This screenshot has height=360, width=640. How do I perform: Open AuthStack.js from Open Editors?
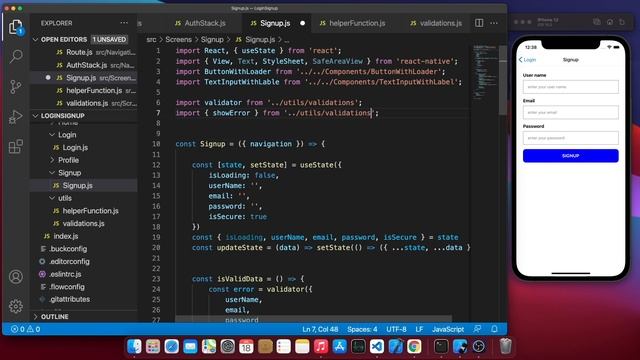click(x=84, y=65)
